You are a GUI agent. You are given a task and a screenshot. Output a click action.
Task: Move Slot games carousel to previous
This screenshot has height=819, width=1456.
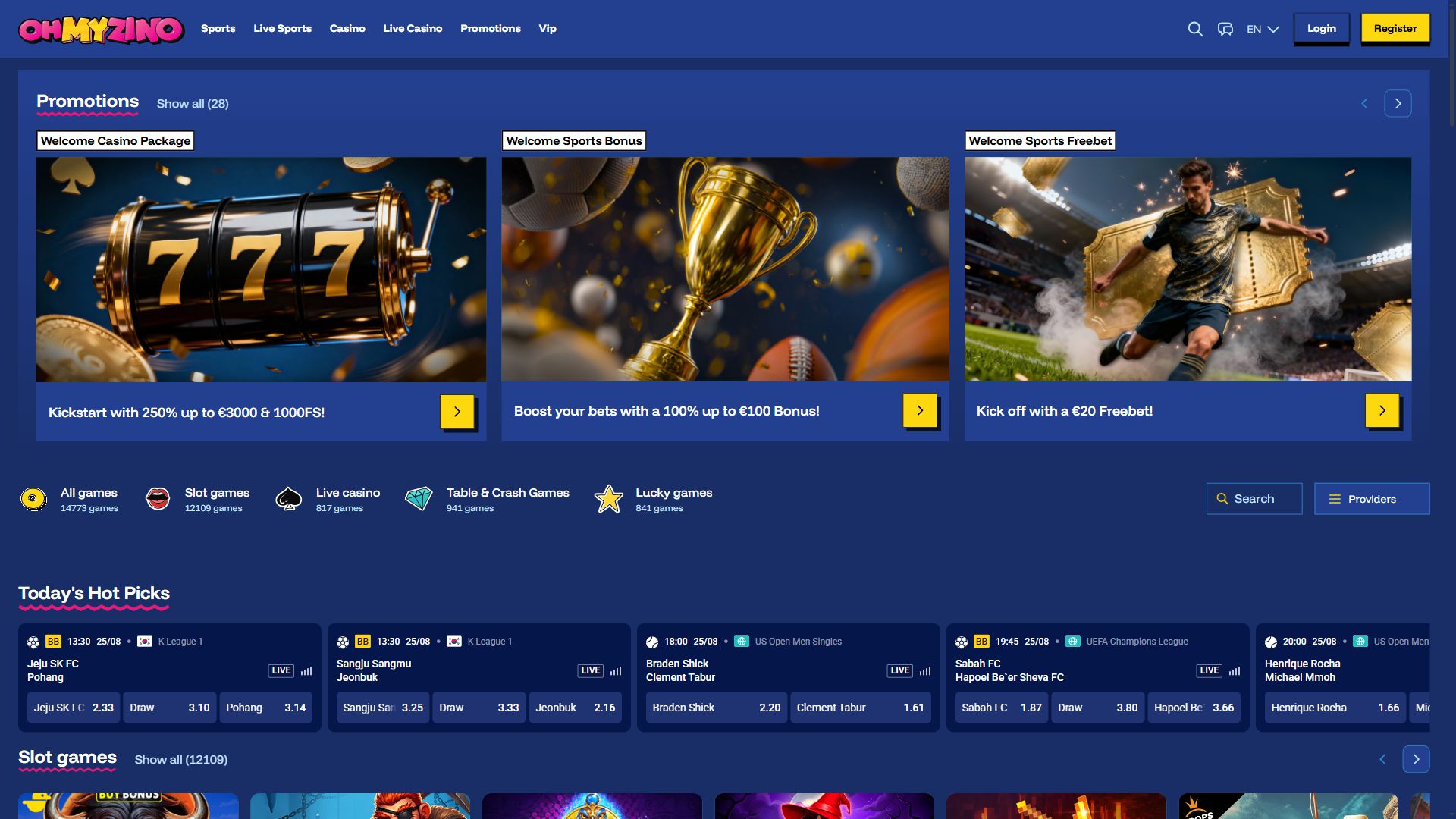click(1382, 759)
